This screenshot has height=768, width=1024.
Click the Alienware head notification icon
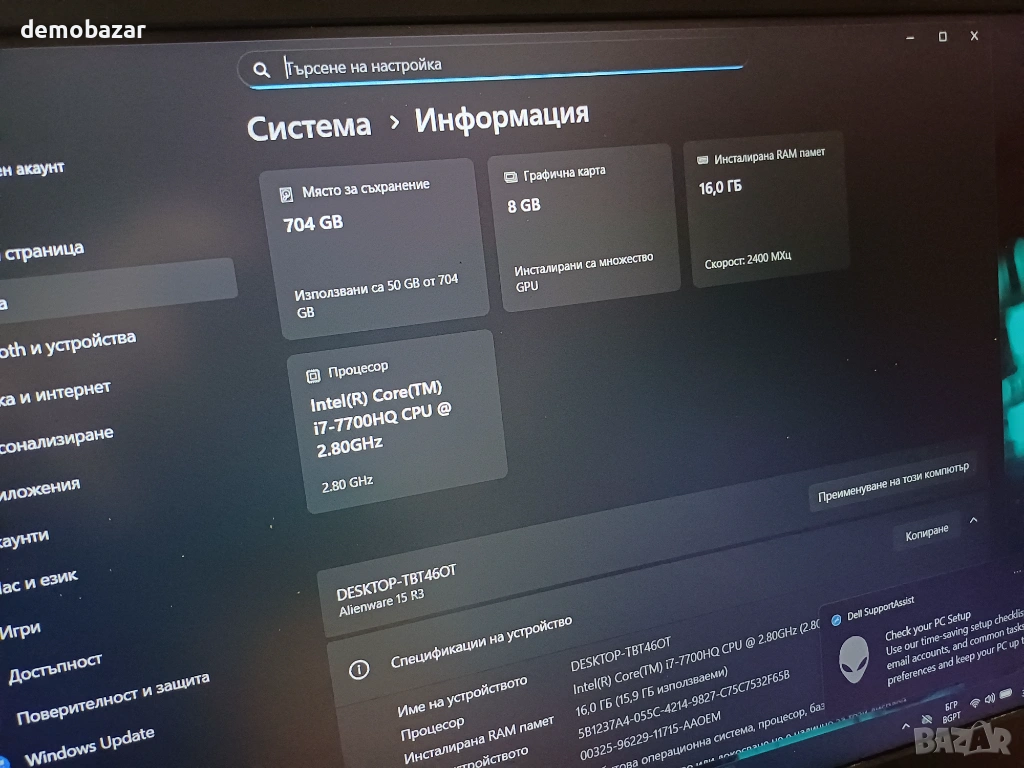coord(853,661)
